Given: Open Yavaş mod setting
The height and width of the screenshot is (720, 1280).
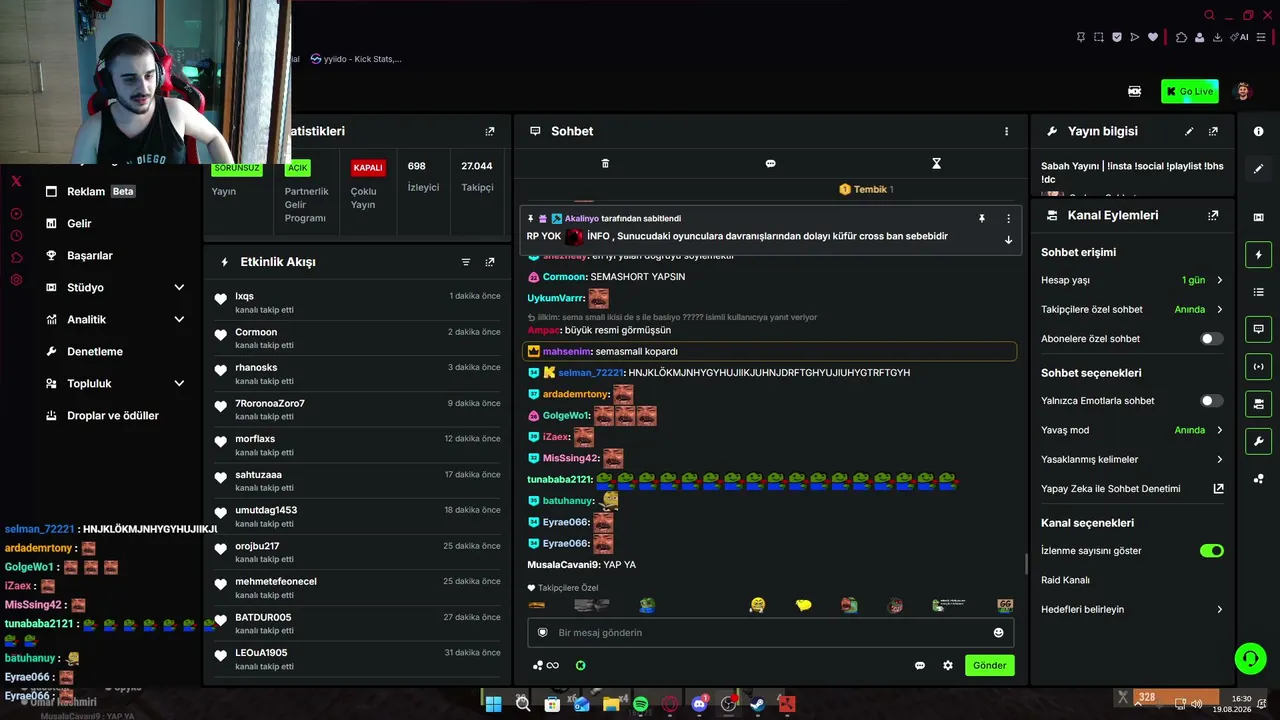Looking at the screenshot, I should point(1132,430).
